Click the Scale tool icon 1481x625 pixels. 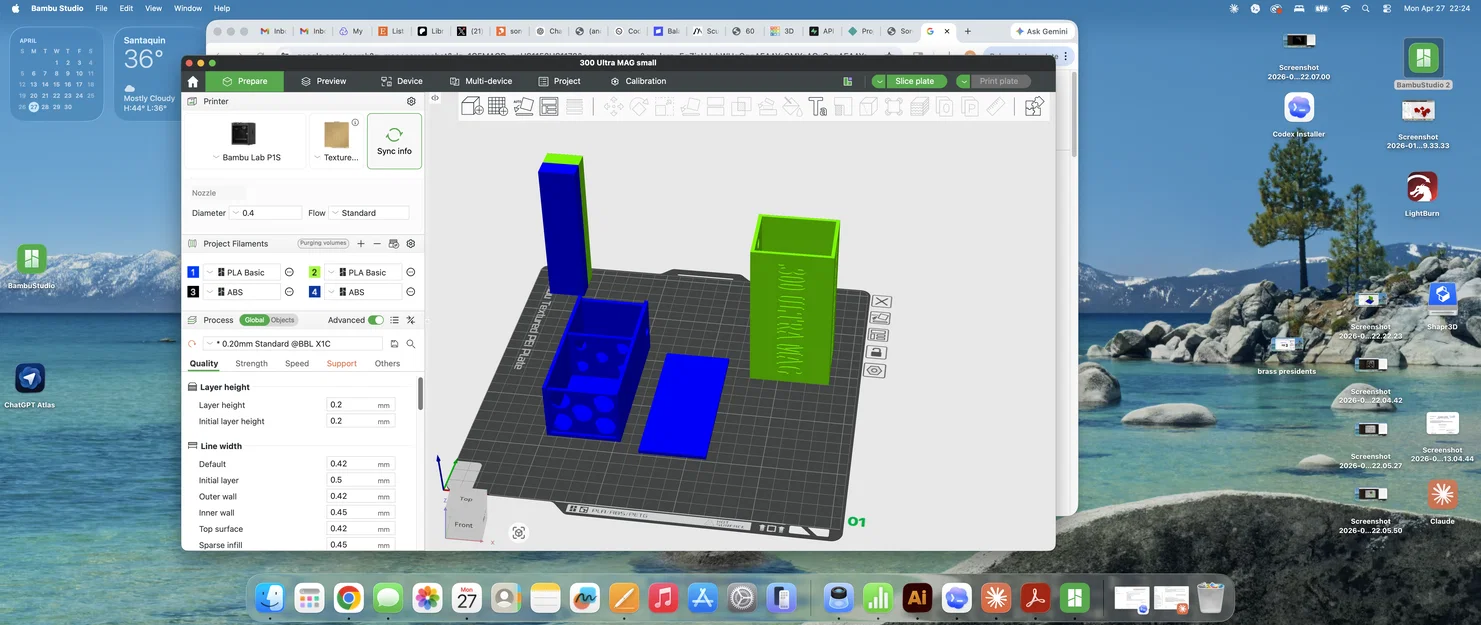click(x=664, y=106)
